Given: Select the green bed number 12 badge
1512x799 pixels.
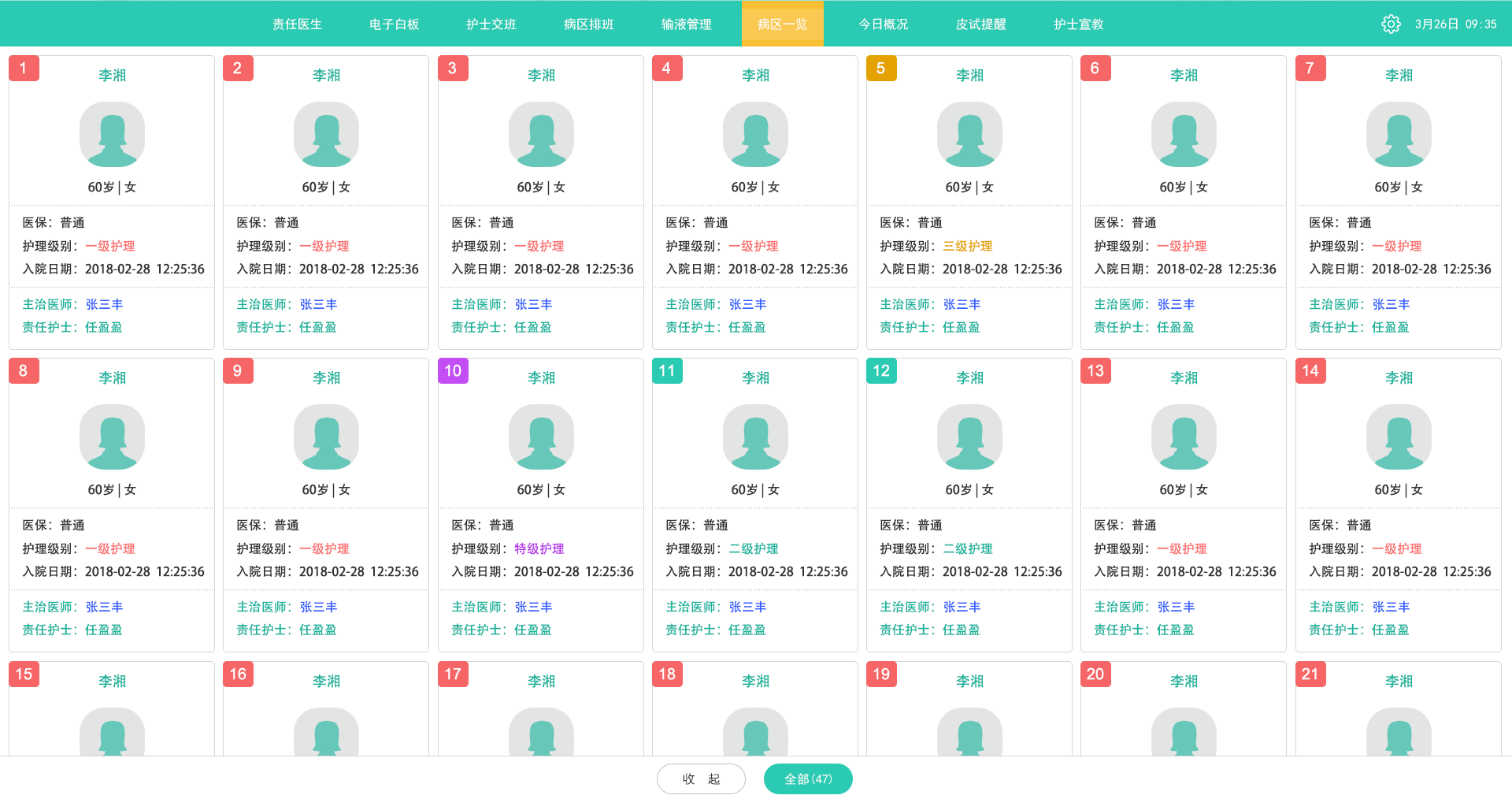Looking at the screenshot, I should tap(881, 370).
